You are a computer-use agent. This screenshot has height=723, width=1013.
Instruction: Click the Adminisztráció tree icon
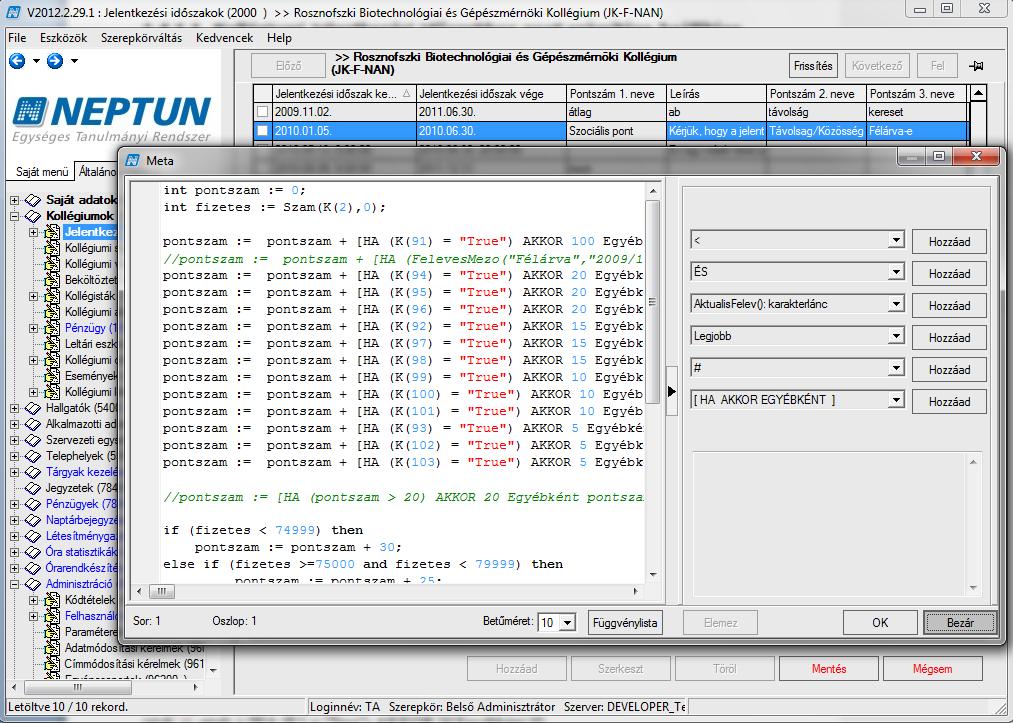(33, 585)
